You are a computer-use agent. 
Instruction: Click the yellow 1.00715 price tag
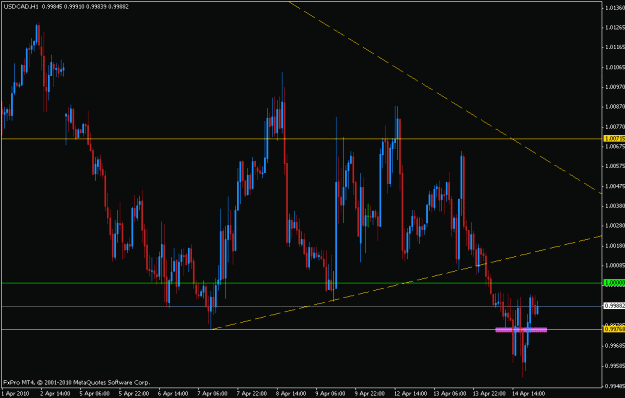point(615,139)
